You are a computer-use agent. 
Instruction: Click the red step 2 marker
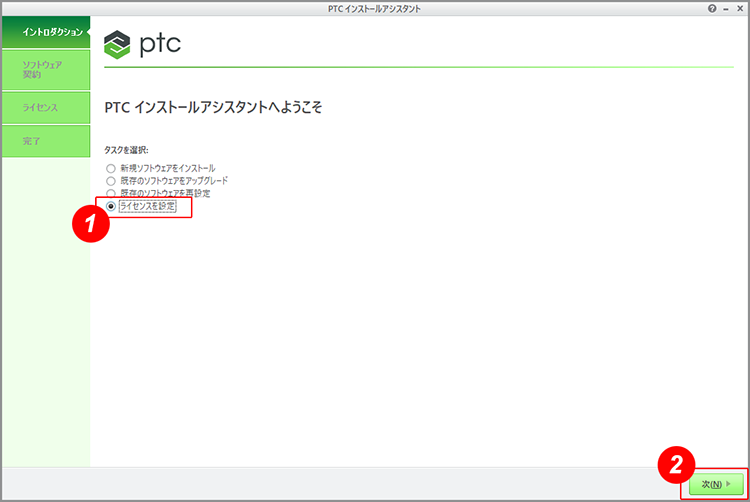(676, 465)
